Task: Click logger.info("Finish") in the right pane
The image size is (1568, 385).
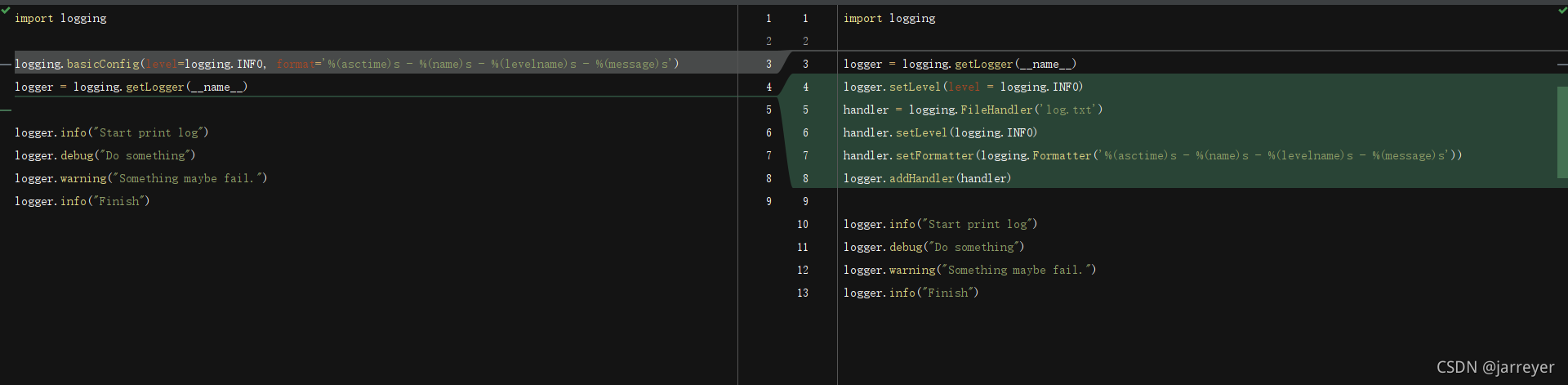Action: 911,293
